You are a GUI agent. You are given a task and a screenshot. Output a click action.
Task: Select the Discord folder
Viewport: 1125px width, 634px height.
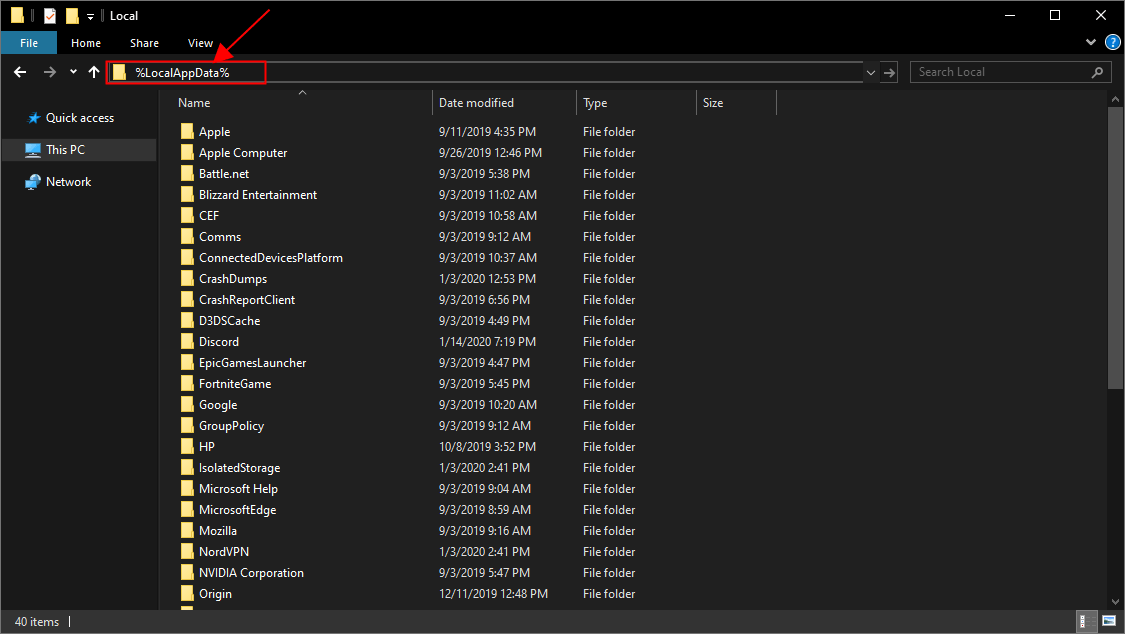219,342
